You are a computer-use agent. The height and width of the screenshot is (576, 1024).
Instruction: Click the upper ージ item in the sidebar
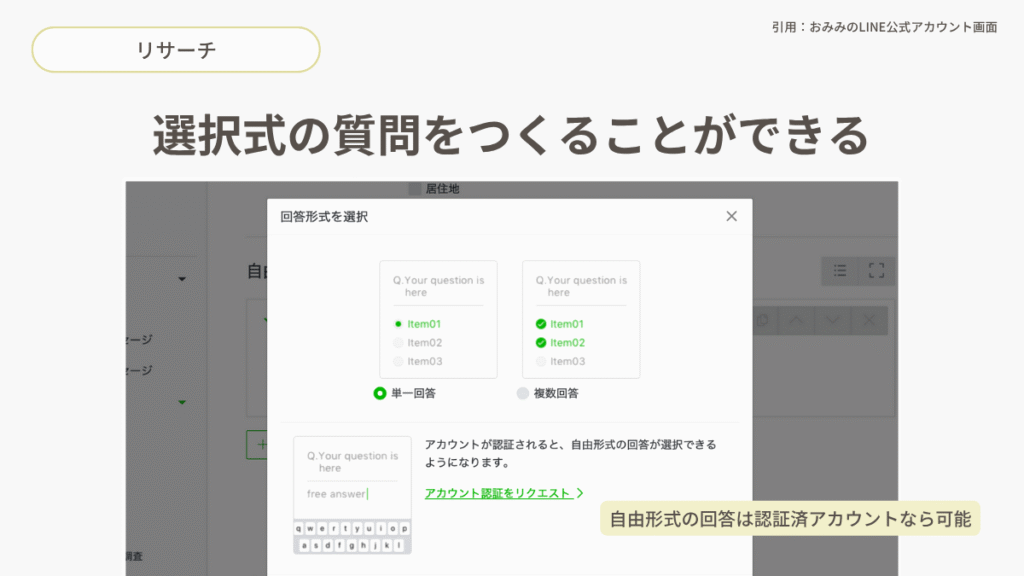pyautogui.click(x=139, y=340)
